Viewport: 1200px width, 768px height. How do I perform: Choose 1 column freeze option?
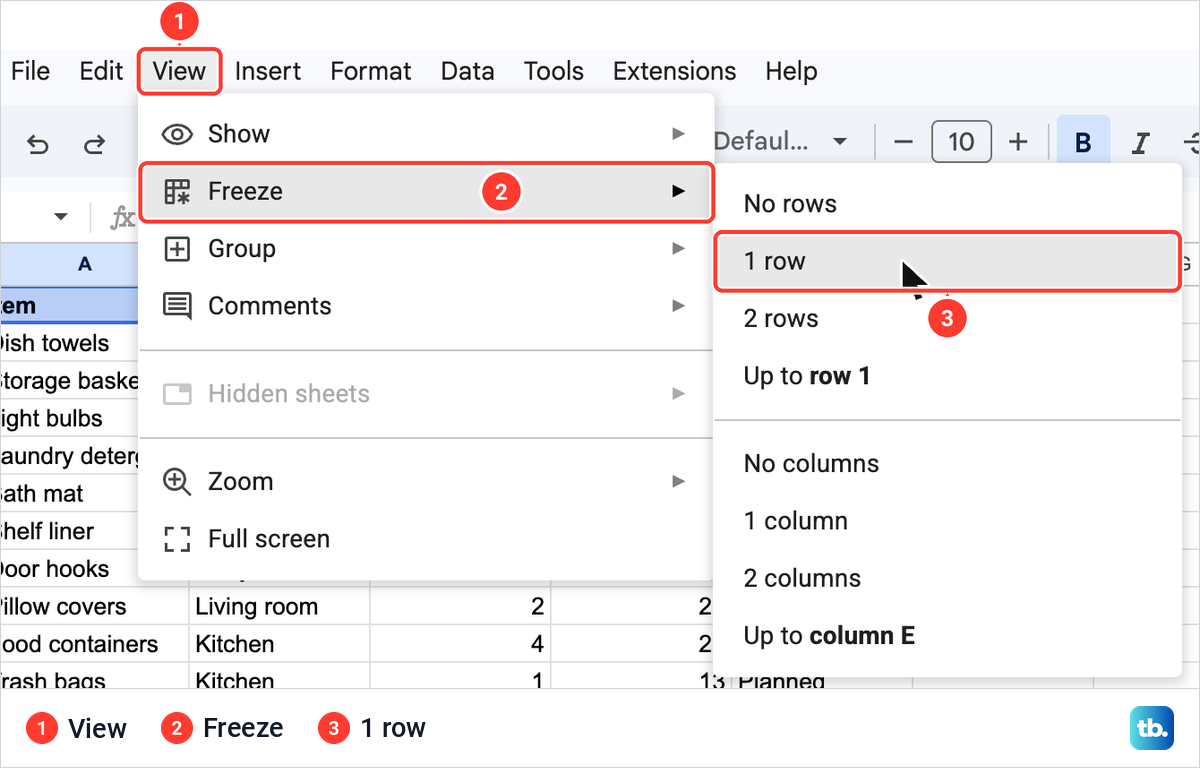(948, 521)
